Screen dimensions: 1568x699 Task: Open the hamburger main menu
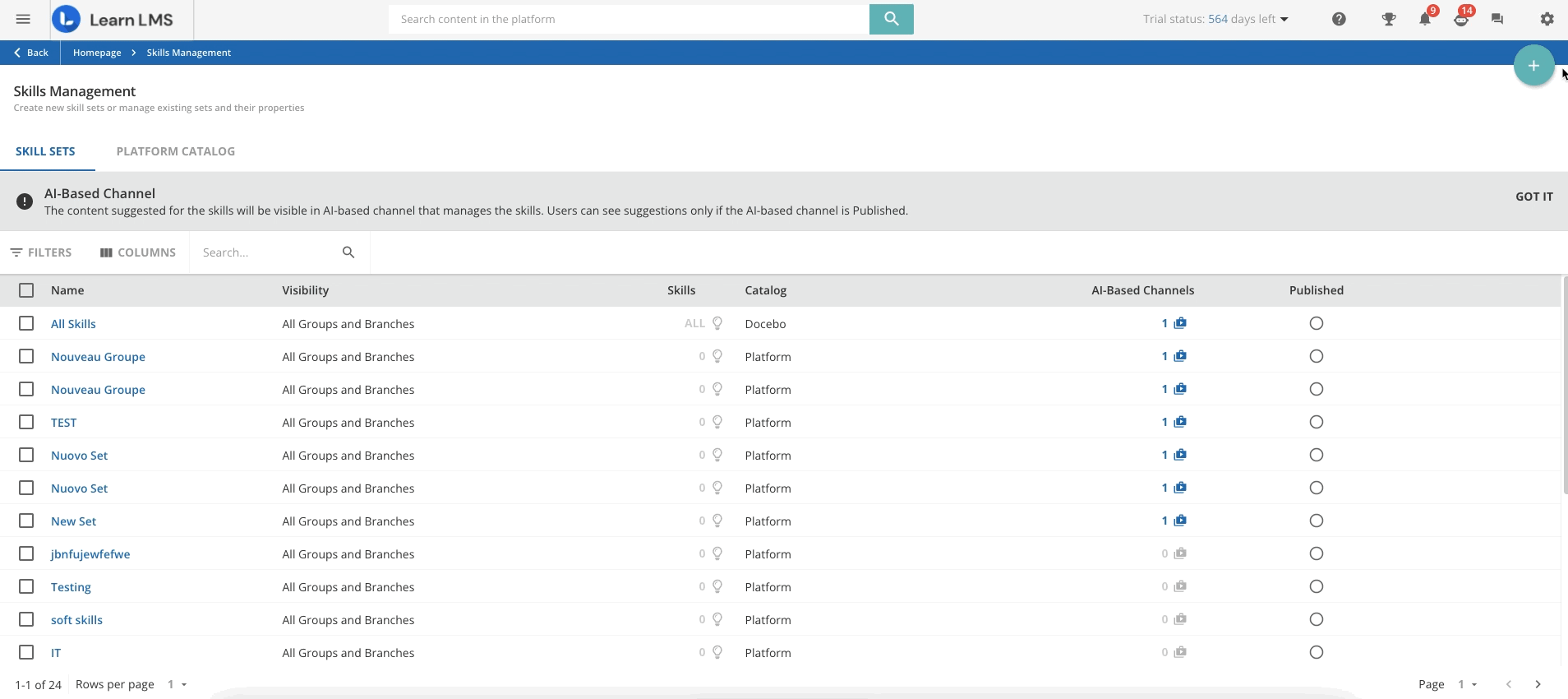point(23,19)
